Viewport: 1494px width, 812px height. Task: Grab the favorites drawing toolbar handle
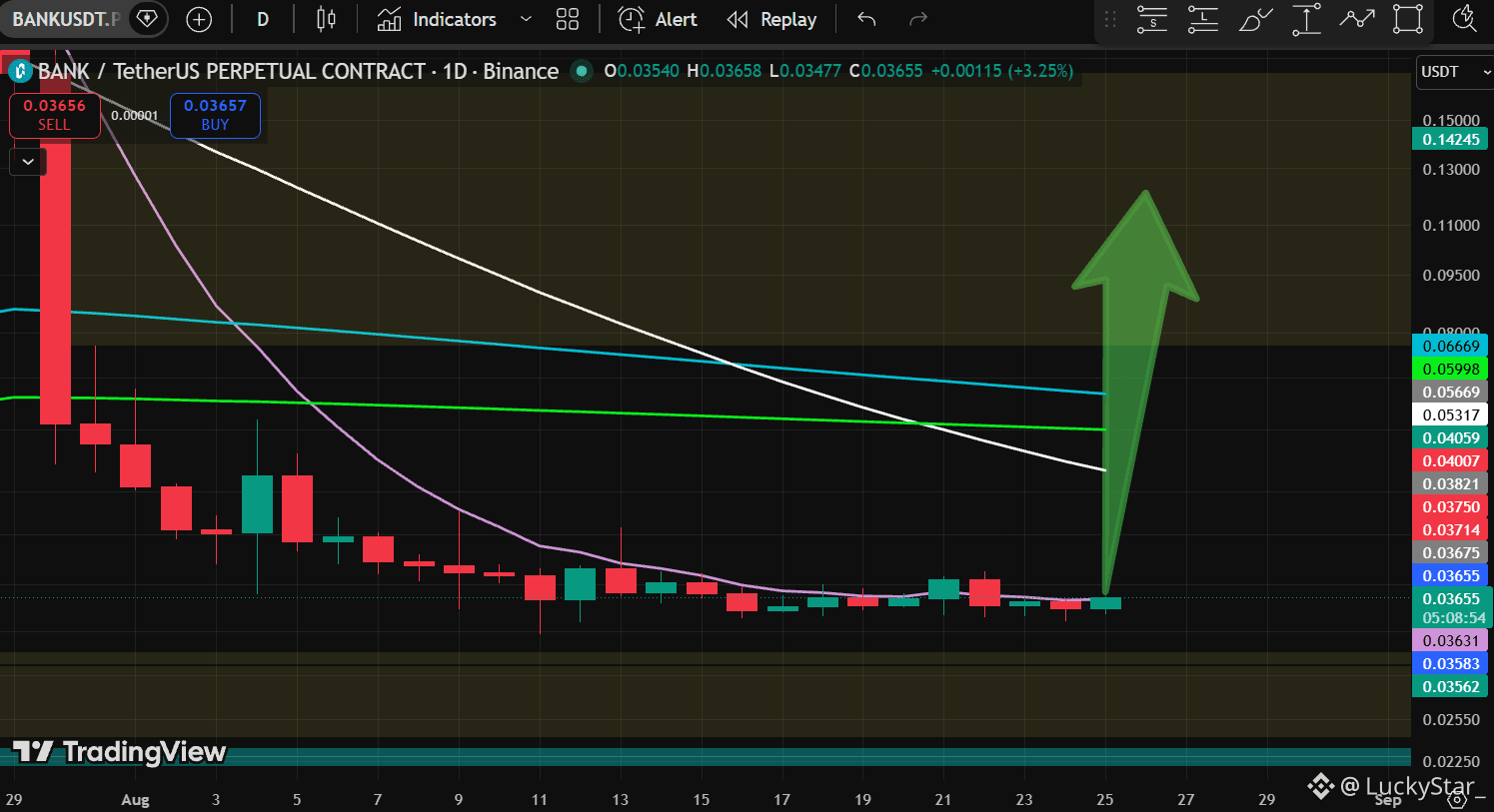[1109, 19]
